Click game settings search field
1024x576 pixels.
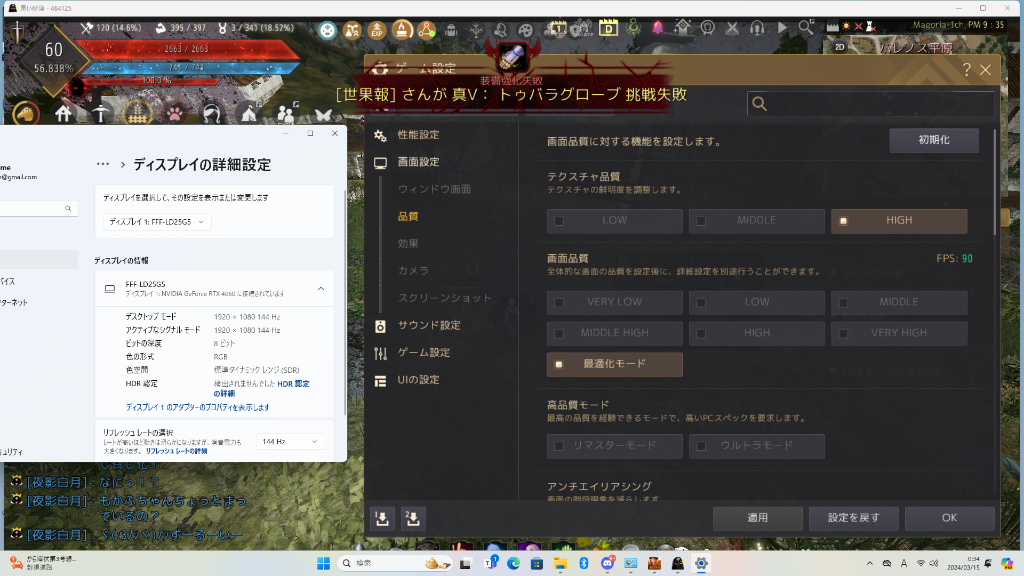[871, 104]
